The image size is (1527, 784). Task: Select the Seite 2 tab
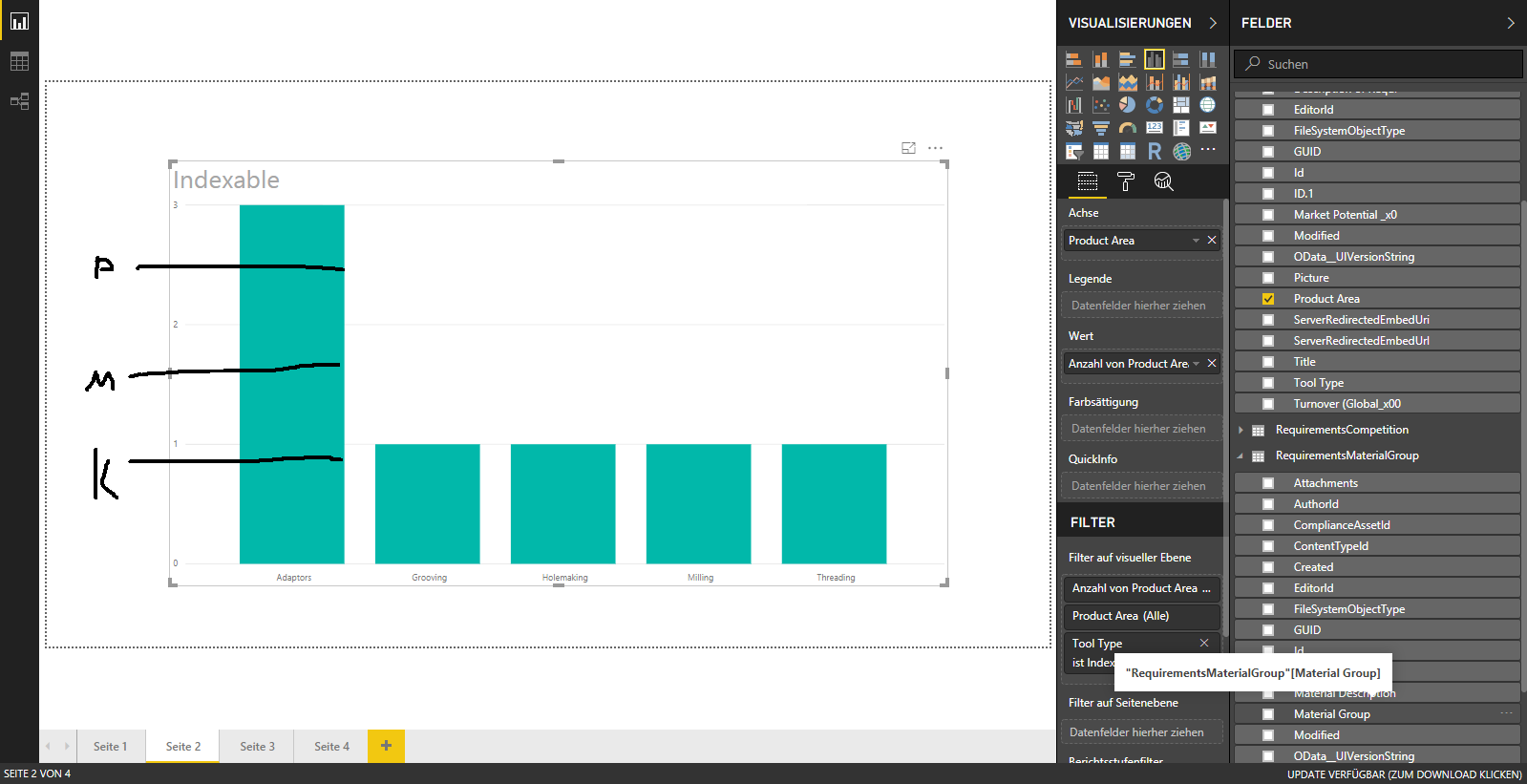pos(183,747)
